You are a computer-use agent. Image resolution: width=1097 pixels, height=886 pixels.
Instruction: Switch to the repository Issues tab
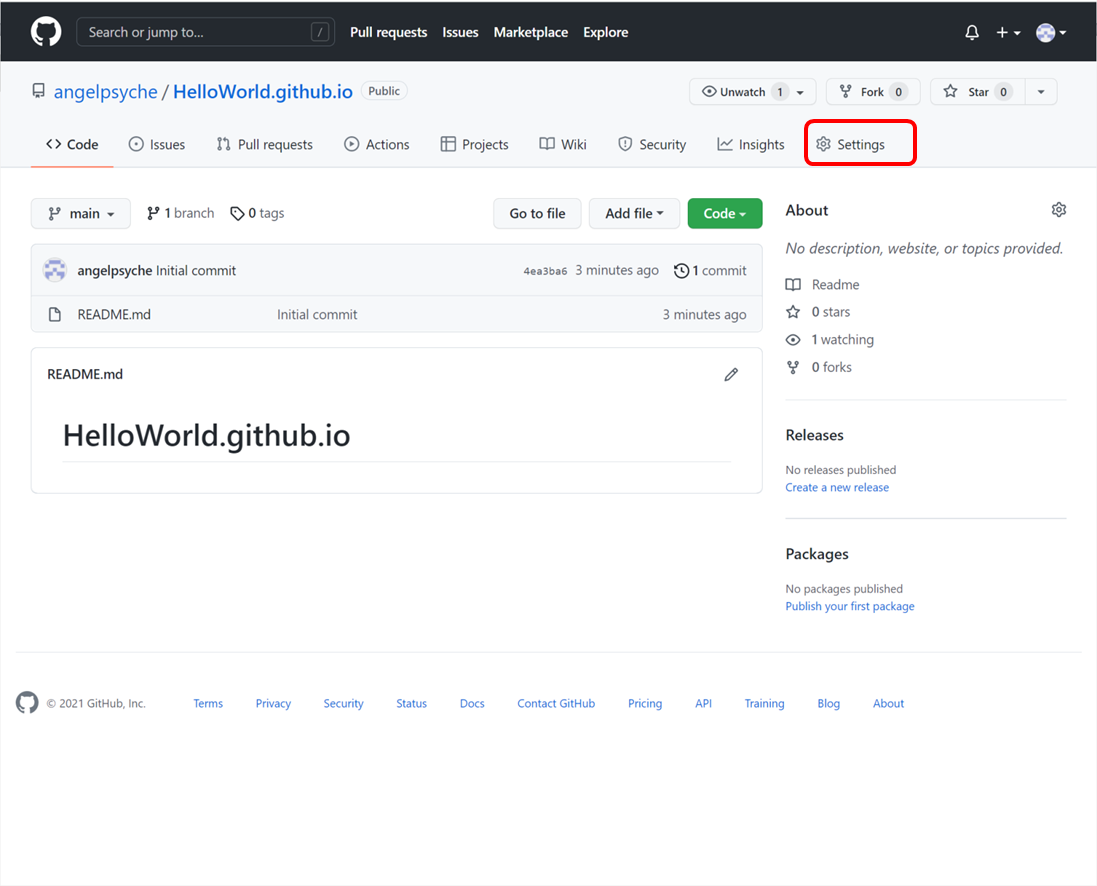pos(157,144)
